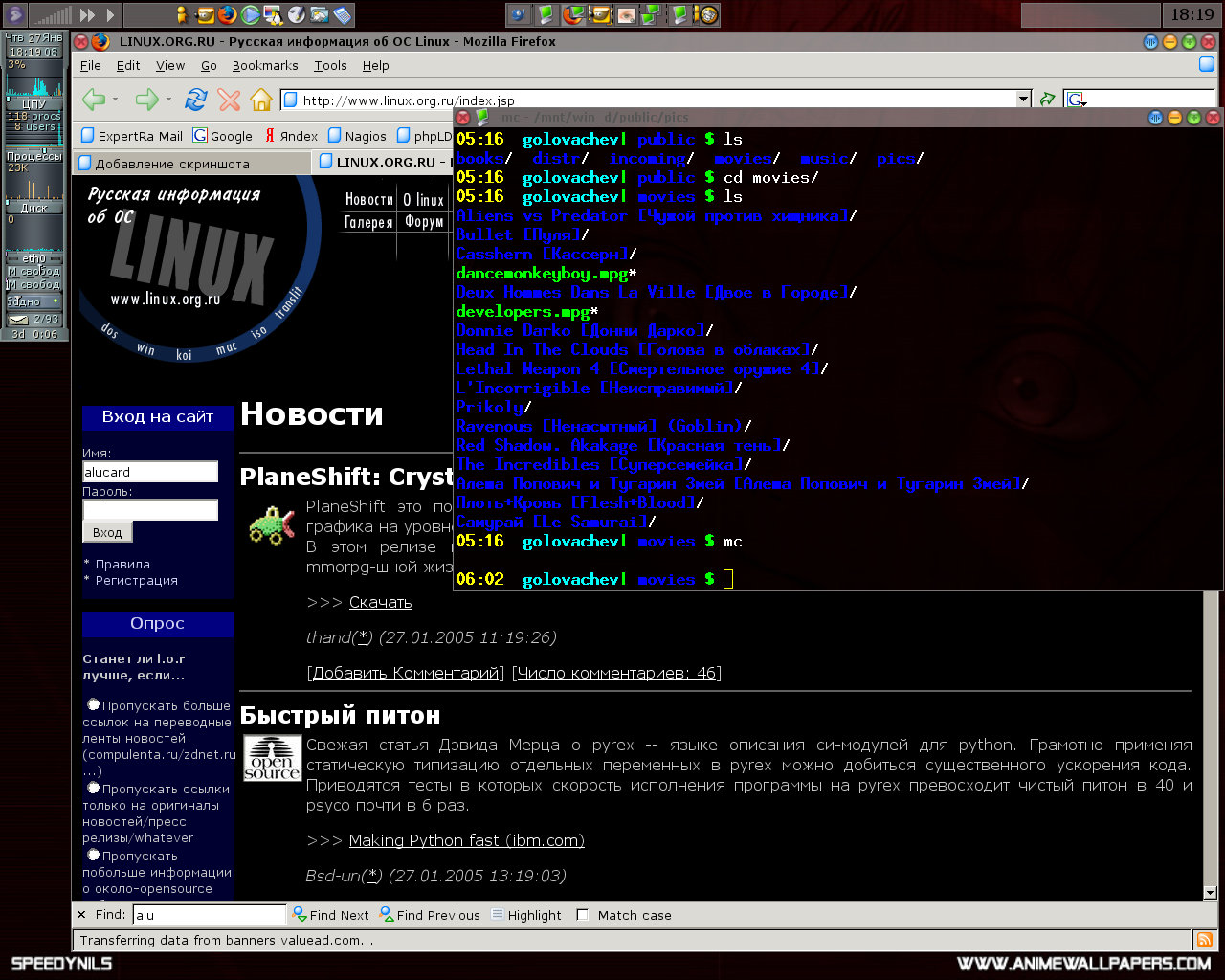Open the Nagios bookmark
Image resolution: width=1225 pixels, height=980 pixels.
click(x=357, y=136)
